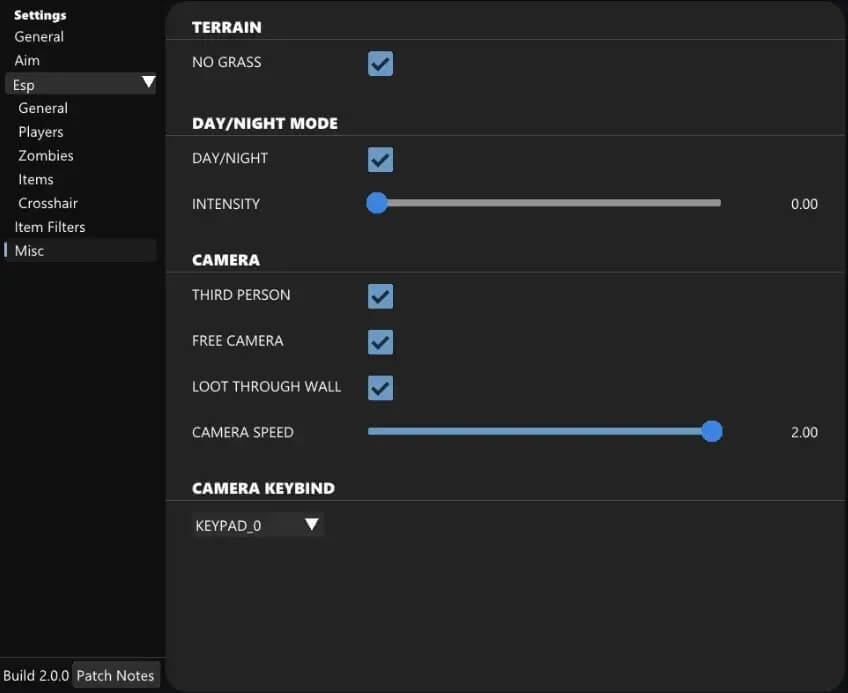Open the Patch Notes button

[x=116, y=675]
